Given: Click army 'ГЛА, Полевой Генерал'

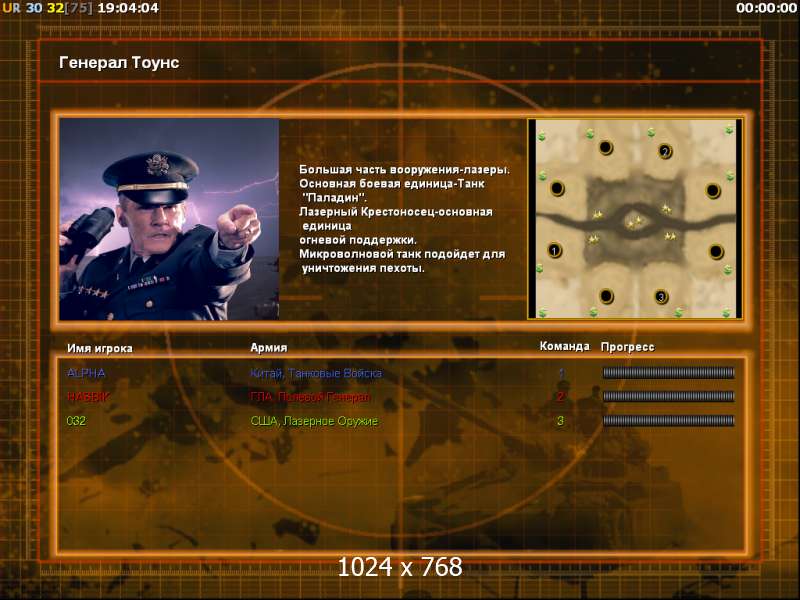Looking at the screenshot, I should tap(310, 397).
